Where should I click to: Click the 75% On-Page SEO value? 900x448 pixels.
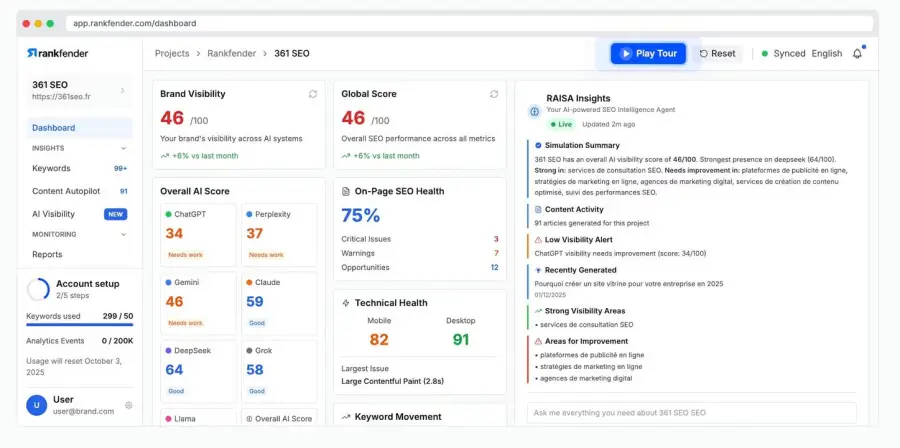click(361, 216)
